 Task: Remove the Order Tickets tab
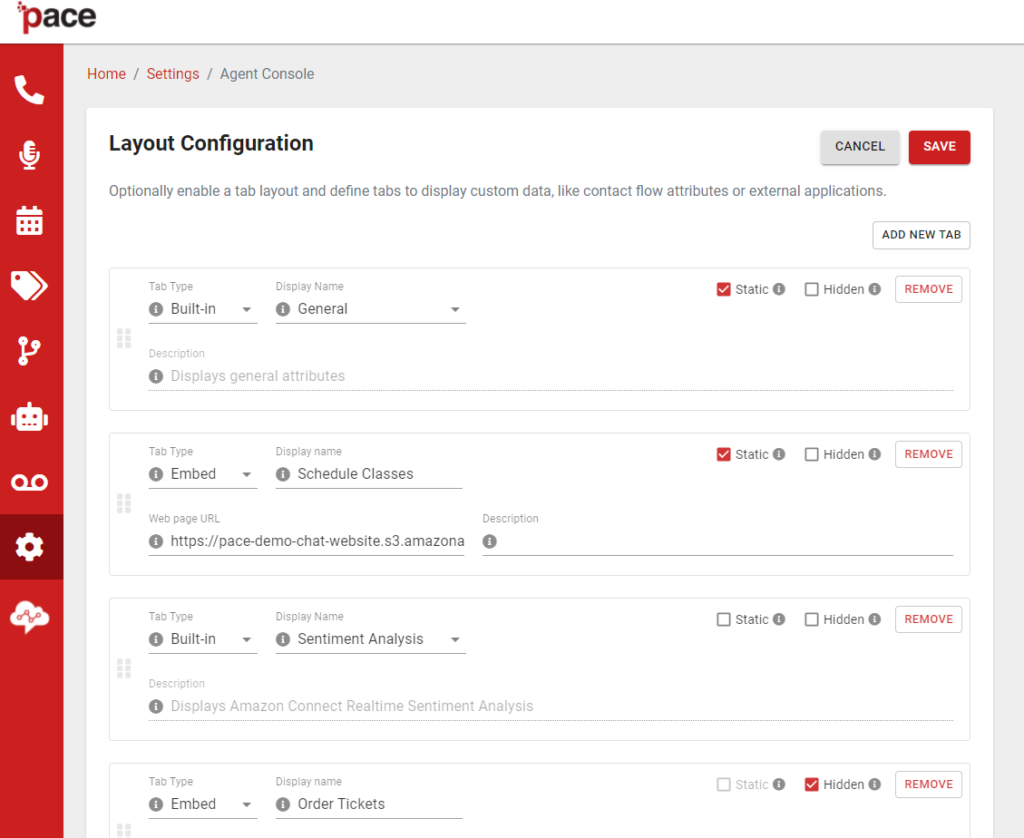click(928, 784)
